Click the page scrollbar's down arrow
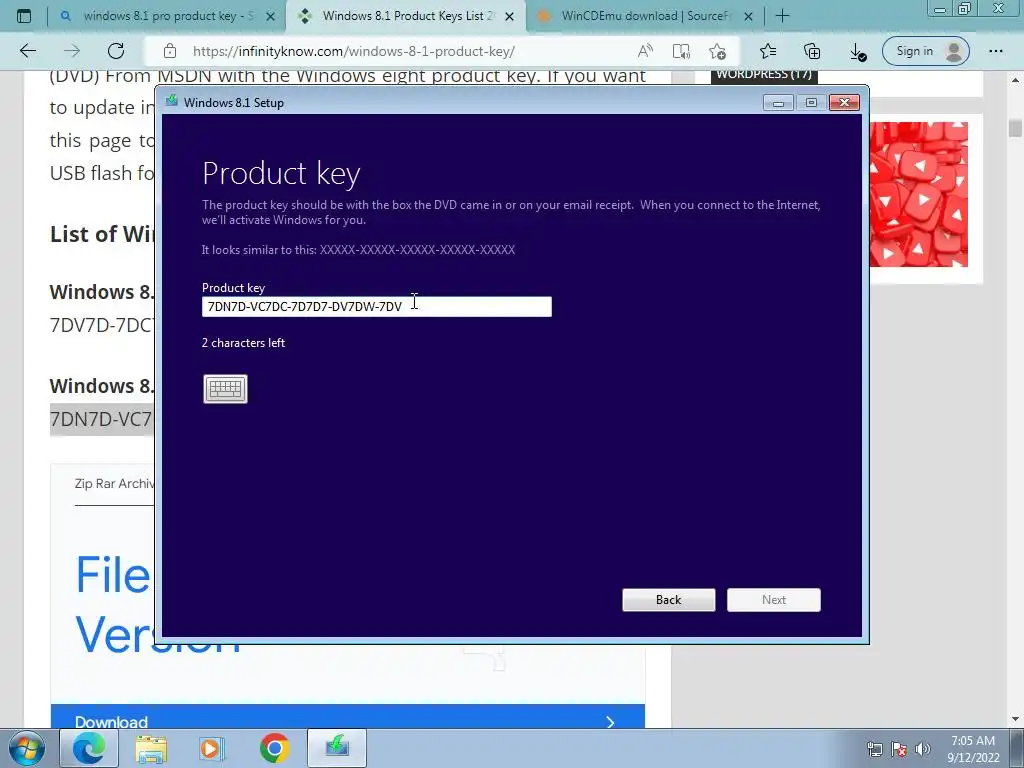Viewport: 1024px width, 768px height. tap(1015, 720)
